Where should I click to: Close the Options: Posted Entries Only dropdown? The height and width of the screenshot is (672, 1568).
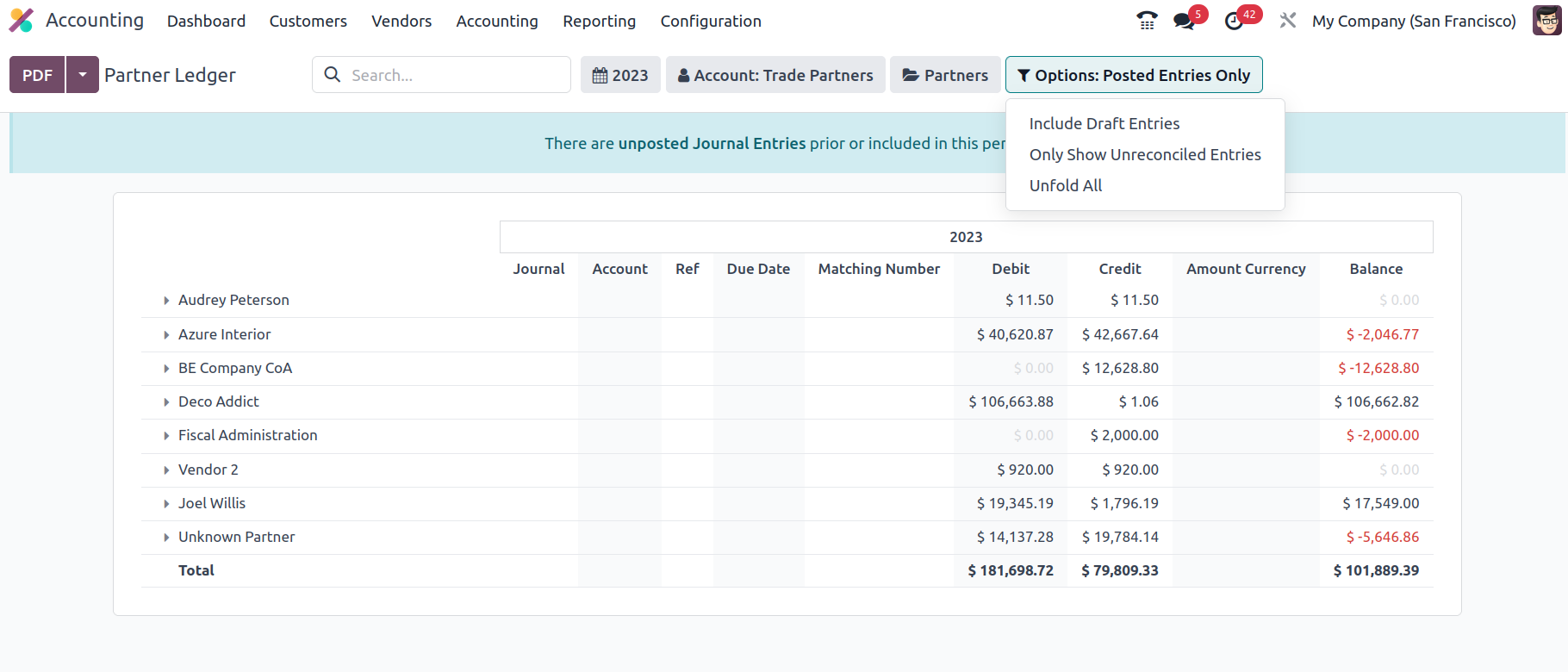pyautogui.click(x=1134, y=75)
